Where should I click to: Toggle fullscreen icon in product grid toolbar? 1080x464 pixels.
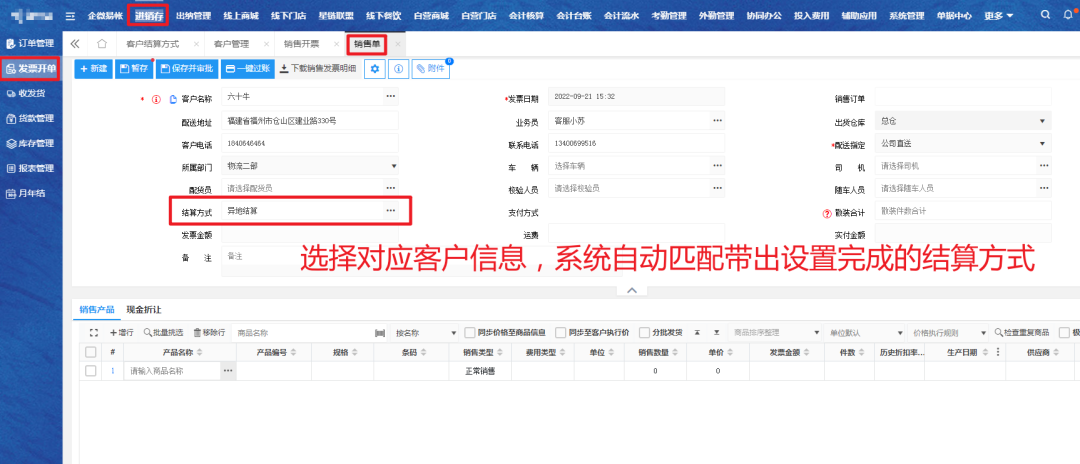tap(94, 333)
